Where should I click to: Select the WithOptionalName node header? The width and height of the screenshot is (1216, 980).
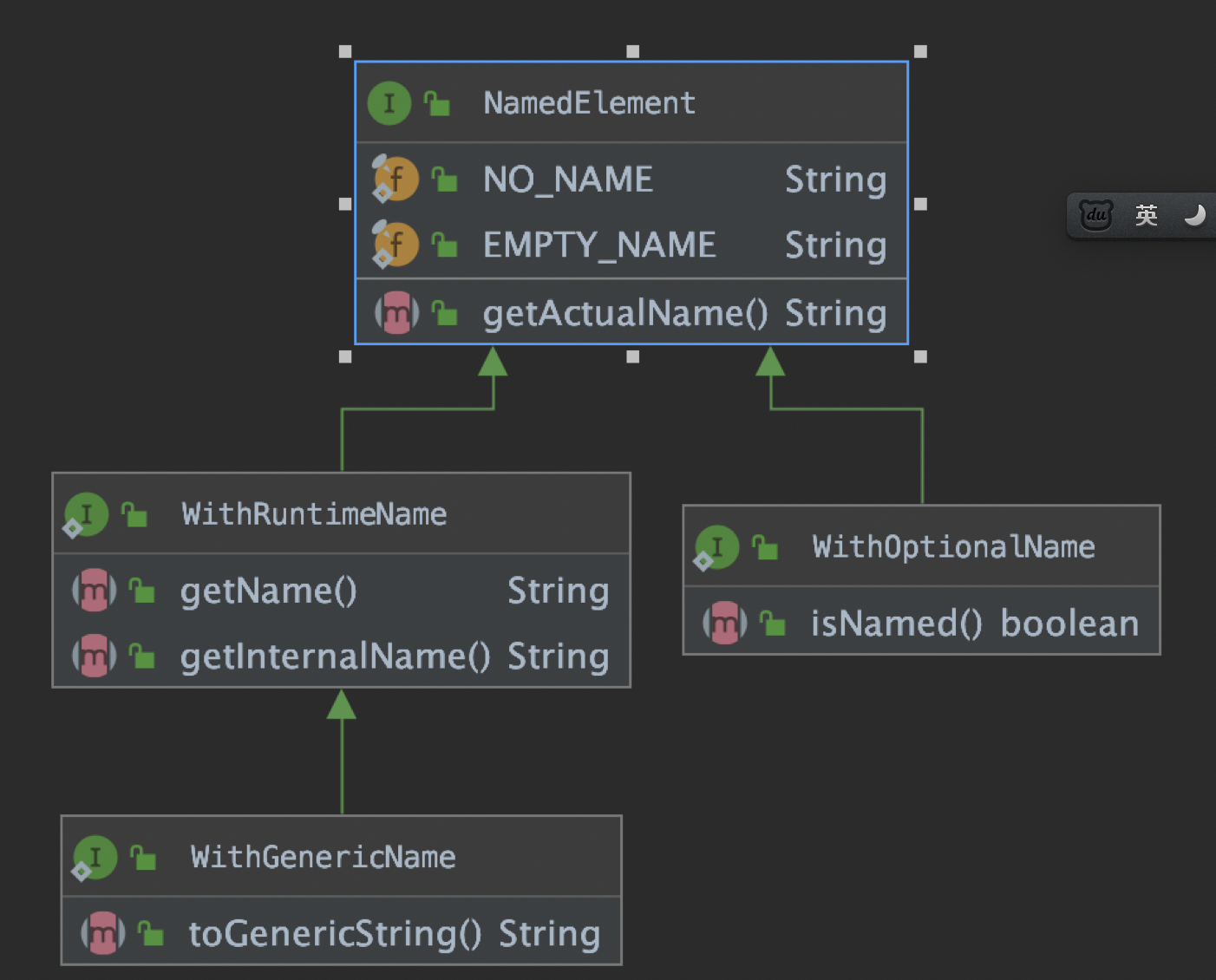click(921, 546)
